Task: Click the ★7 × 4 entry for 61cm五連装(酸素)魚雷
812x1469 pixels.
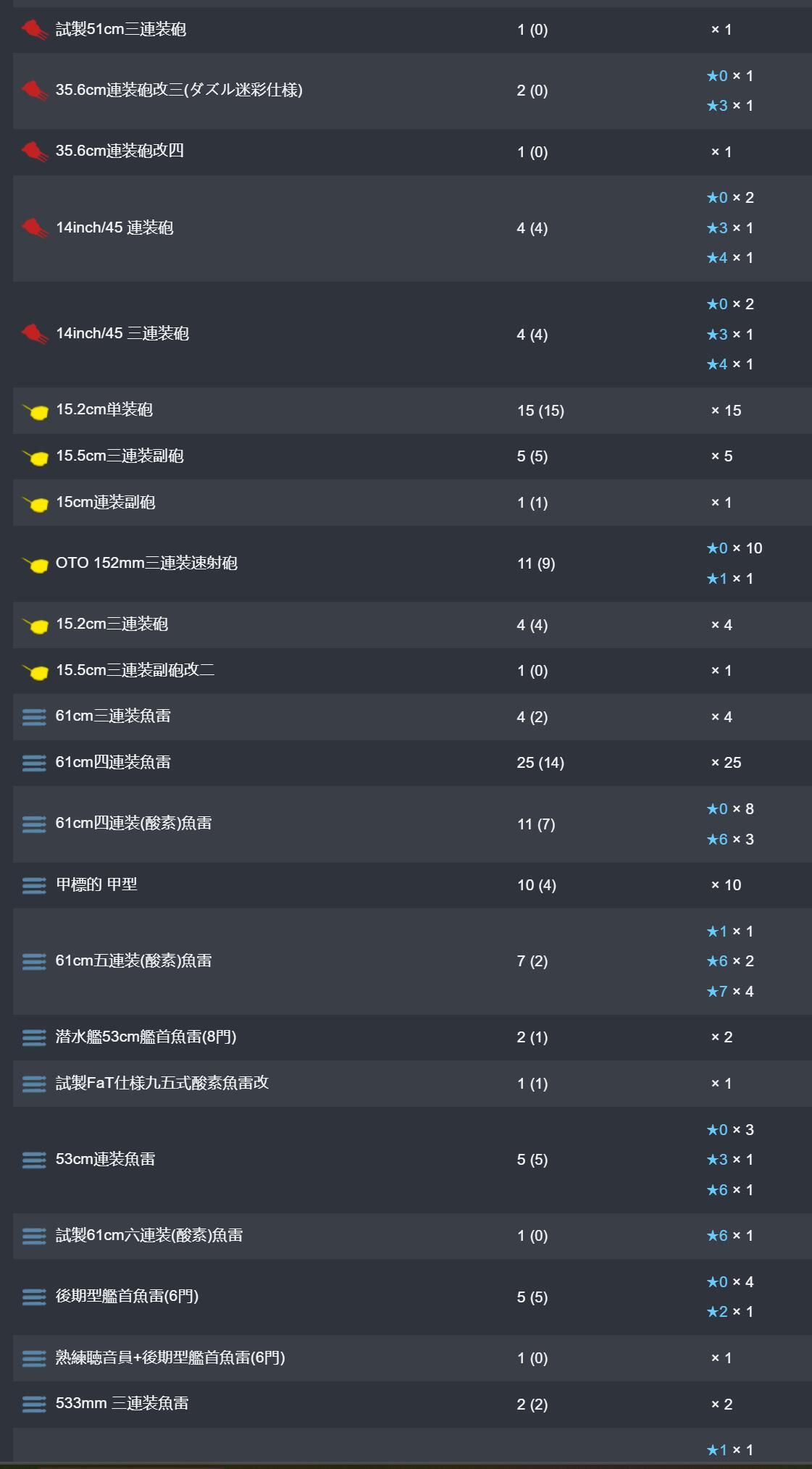Action: click(x=729, y=991)
